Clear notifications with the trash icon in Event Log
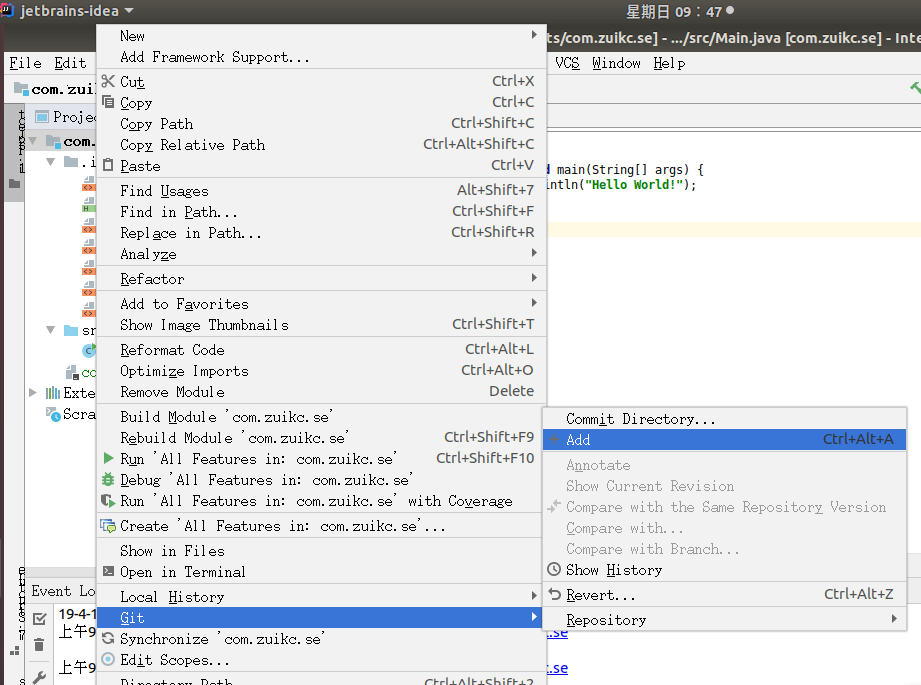This screenshot has height=685, width=921. tap(38, 645)
